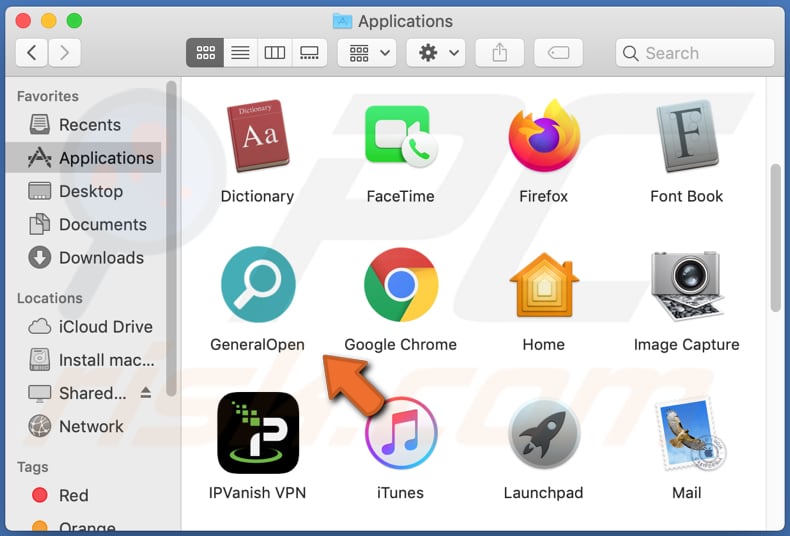The height and width of the screenshot is (536, 790).
Task: Click the Firefox name label
Action: coord(544,196)
